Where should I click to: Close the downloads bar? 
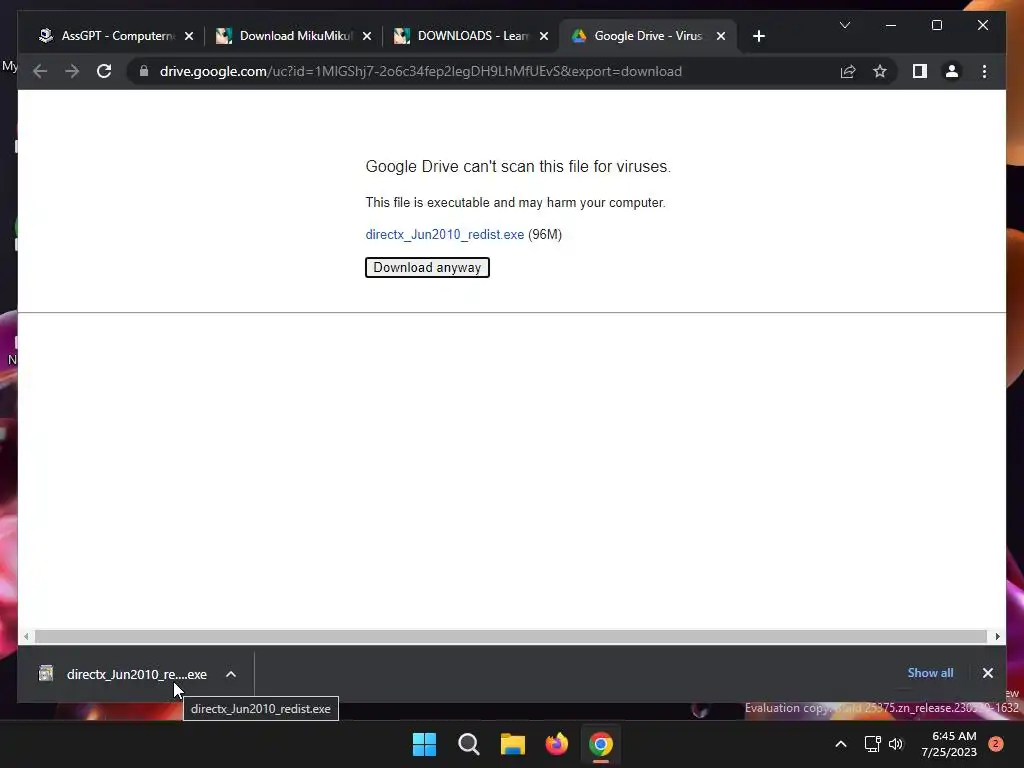coord(987,673)
